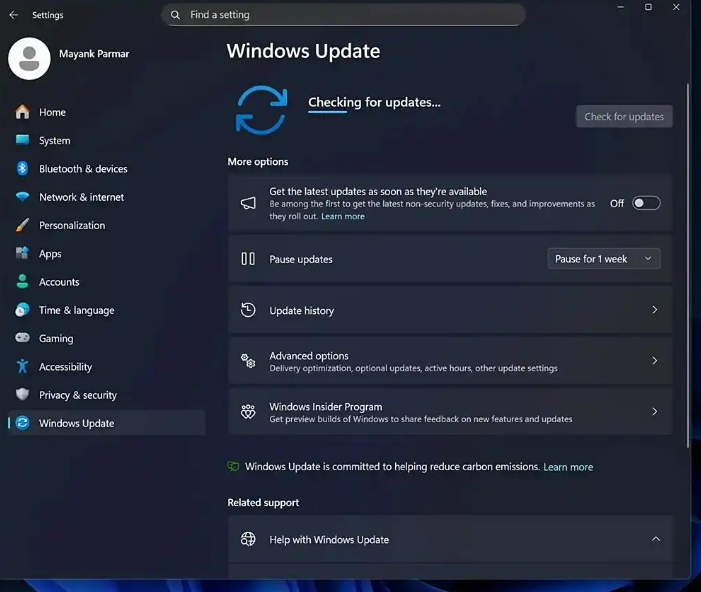Screen dimensions: 701x592
Task: Open Privacy & security settings
Action: 107,395
